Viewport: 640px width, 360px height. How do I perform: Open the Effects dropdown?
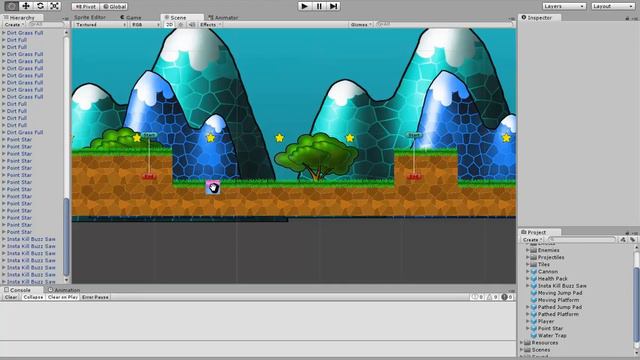tap(210, 24)
